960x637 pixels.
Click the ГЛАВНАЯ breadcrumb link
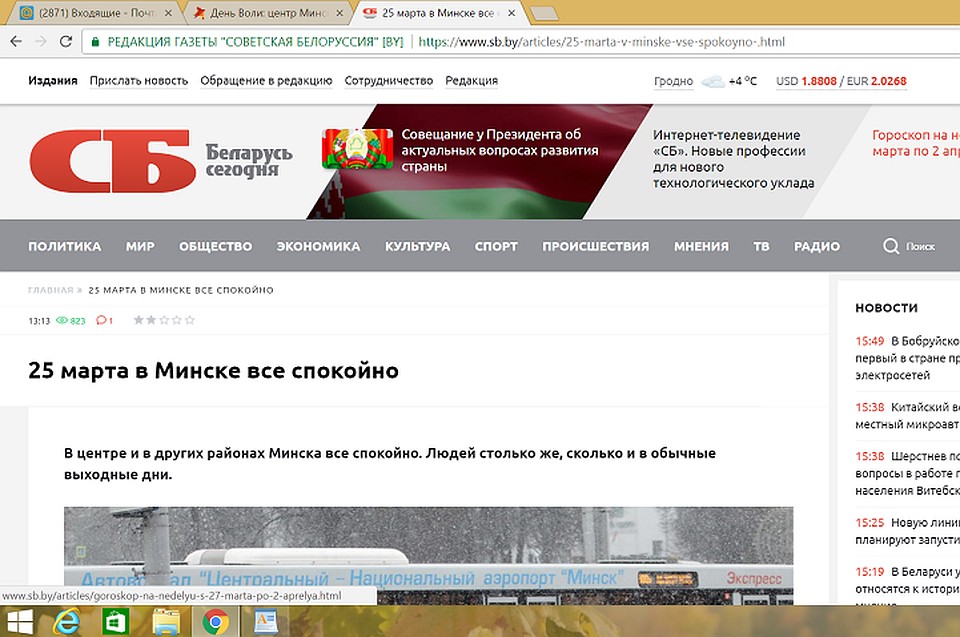[x=51, y=290]
